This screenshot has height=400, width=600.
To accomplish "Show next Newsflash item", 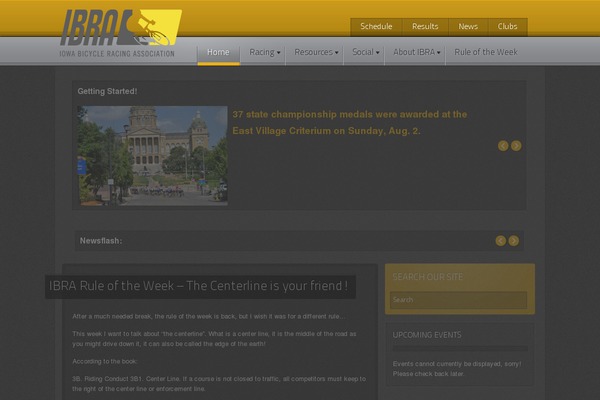I will click(x=514, y=241).
